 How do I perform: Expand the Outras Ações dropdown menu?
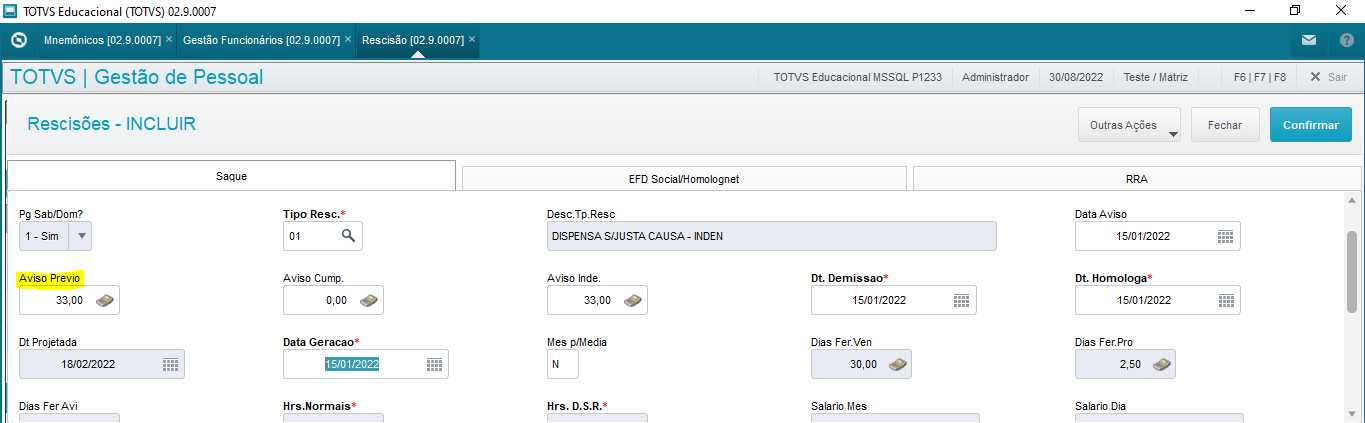[x=1129, y=126]
